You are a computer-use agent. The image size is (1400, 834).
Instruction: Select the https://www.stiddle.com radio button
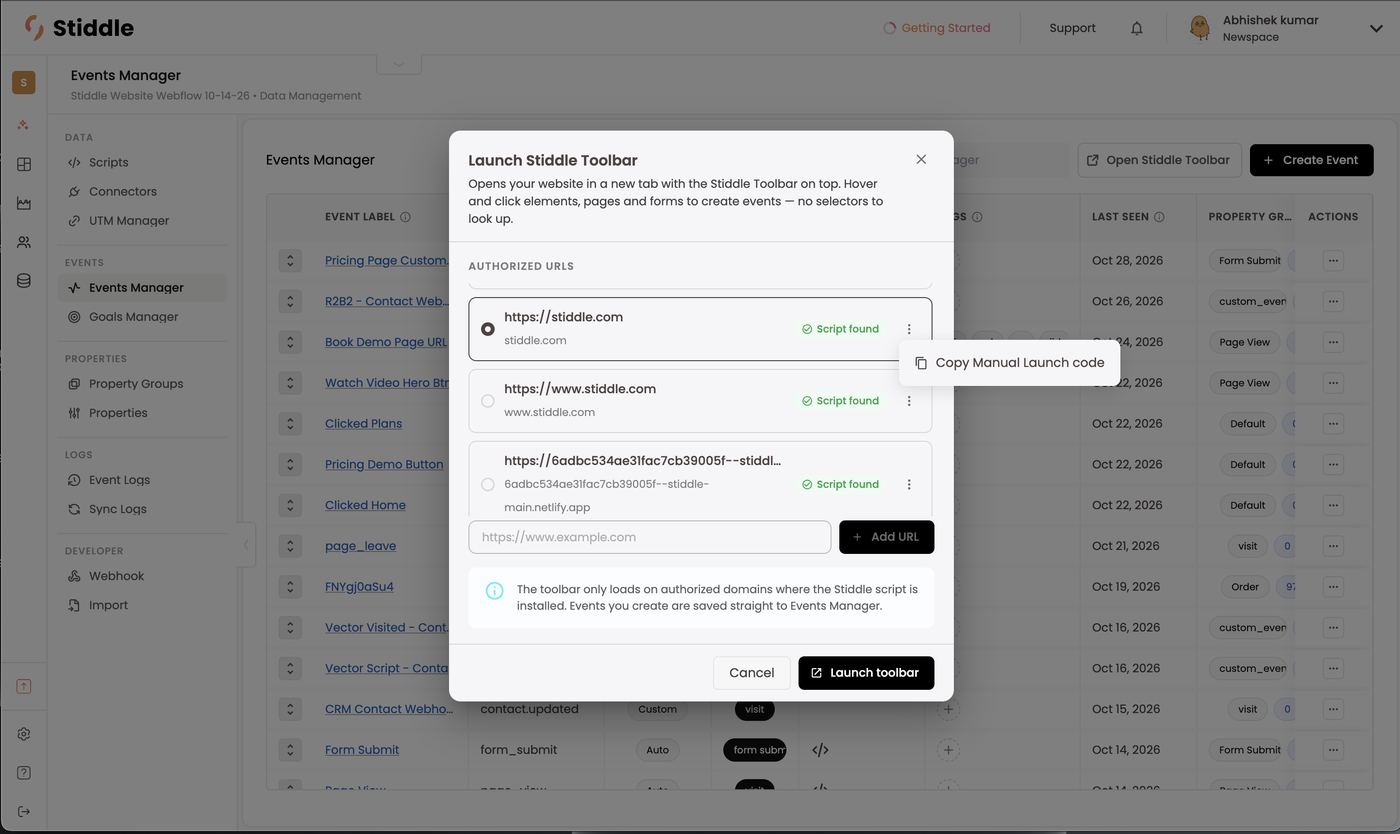[x=488, y=401]
